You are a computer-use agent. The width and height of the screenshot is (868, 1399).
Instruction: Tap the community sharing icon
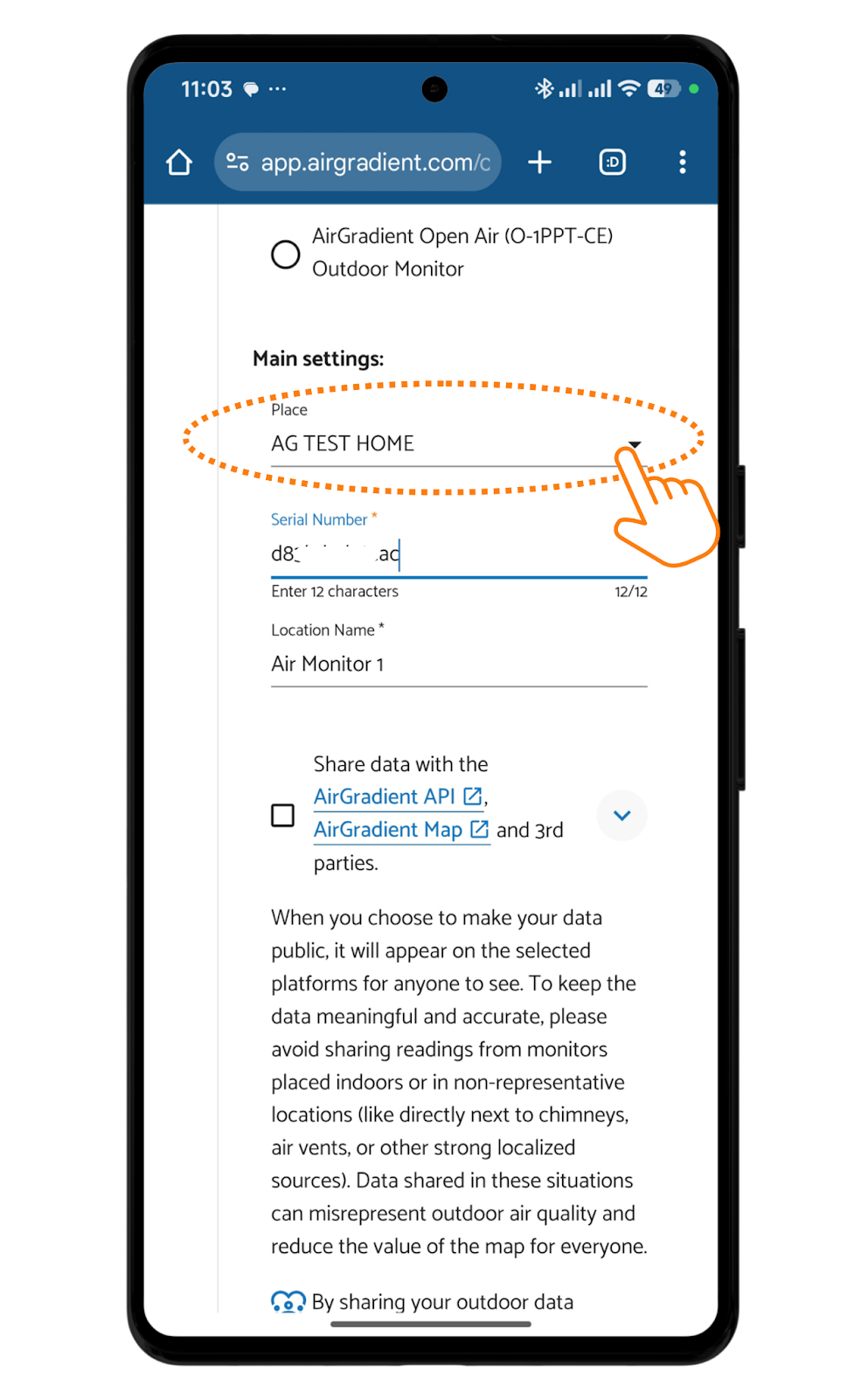coord(288,1302)
